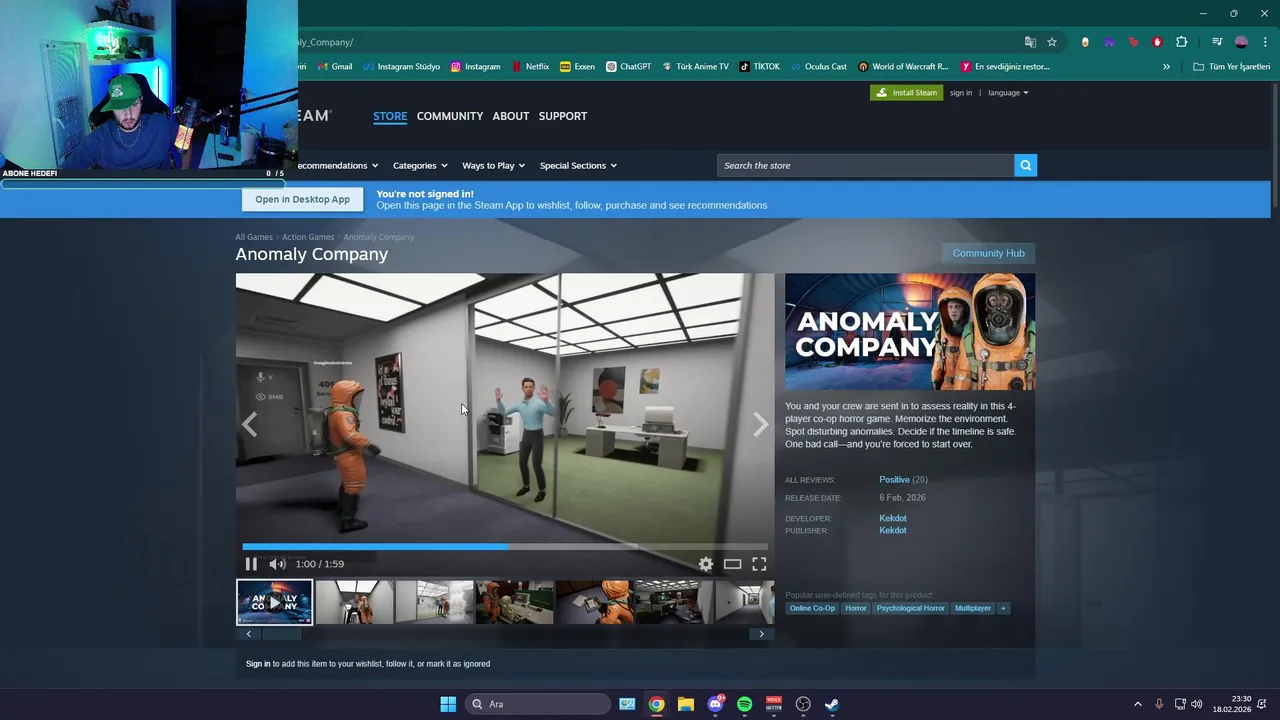Open the Kekdot publisher link
1280x720 pixels.
(x=893, y=530)
